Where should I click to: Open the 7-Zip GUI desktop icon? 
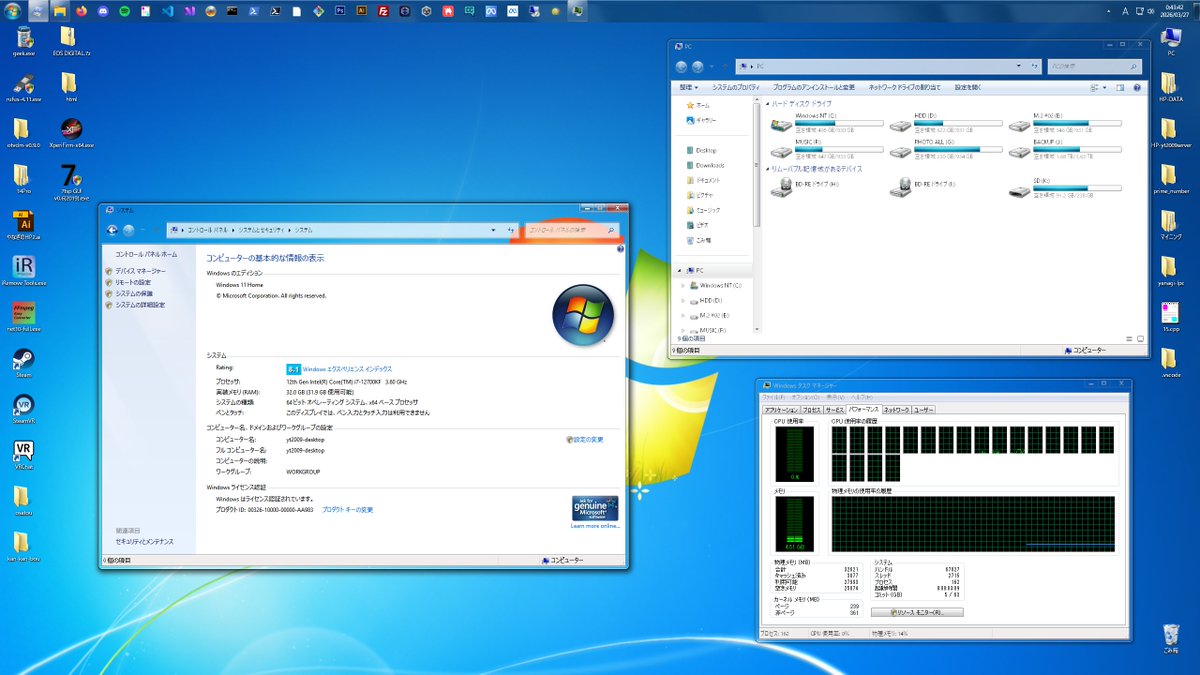pyautogui.click(x=70, y=181)
